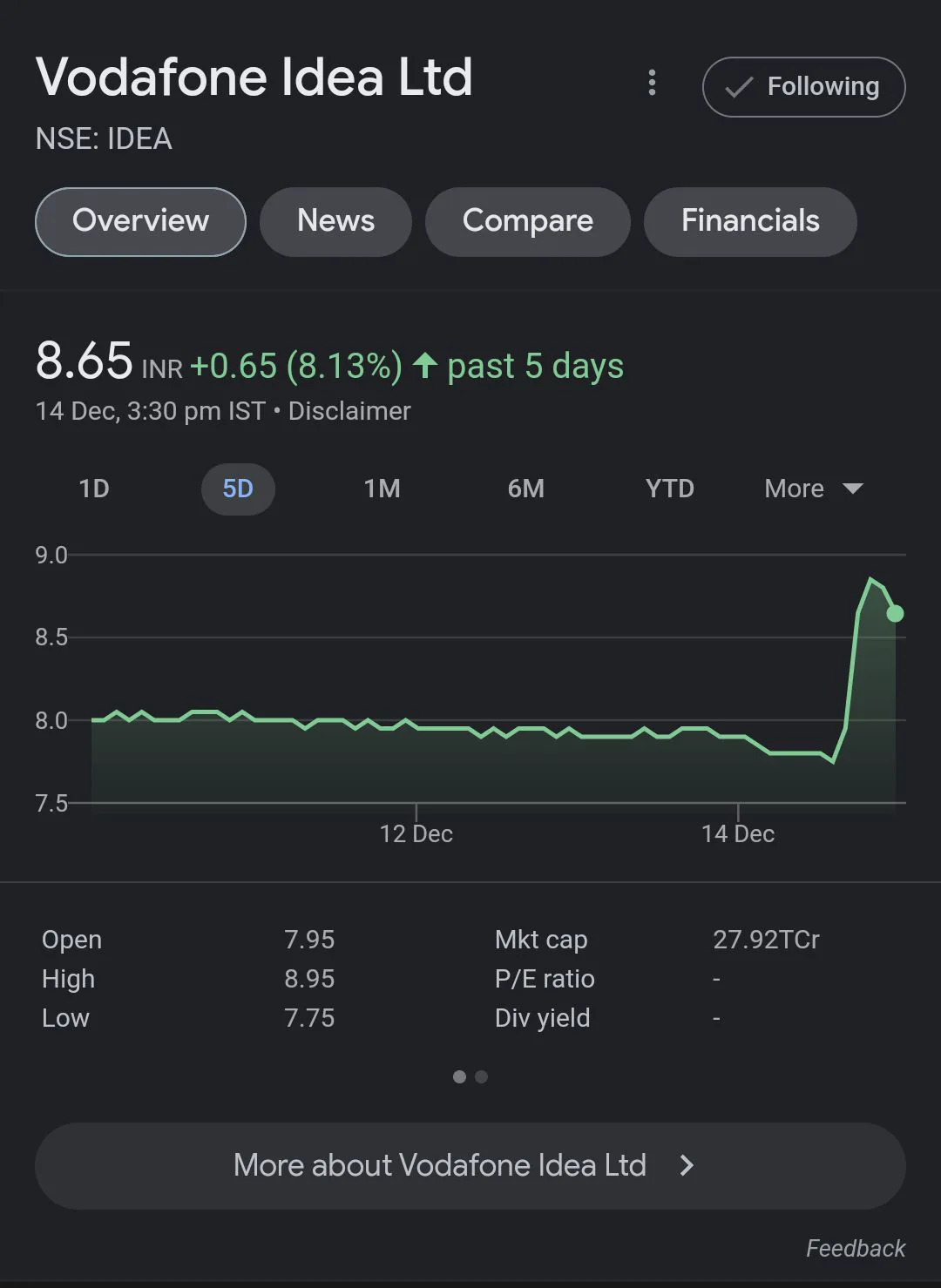
Task: Click the 12 Dec axis label
Action: pos(416,834)
